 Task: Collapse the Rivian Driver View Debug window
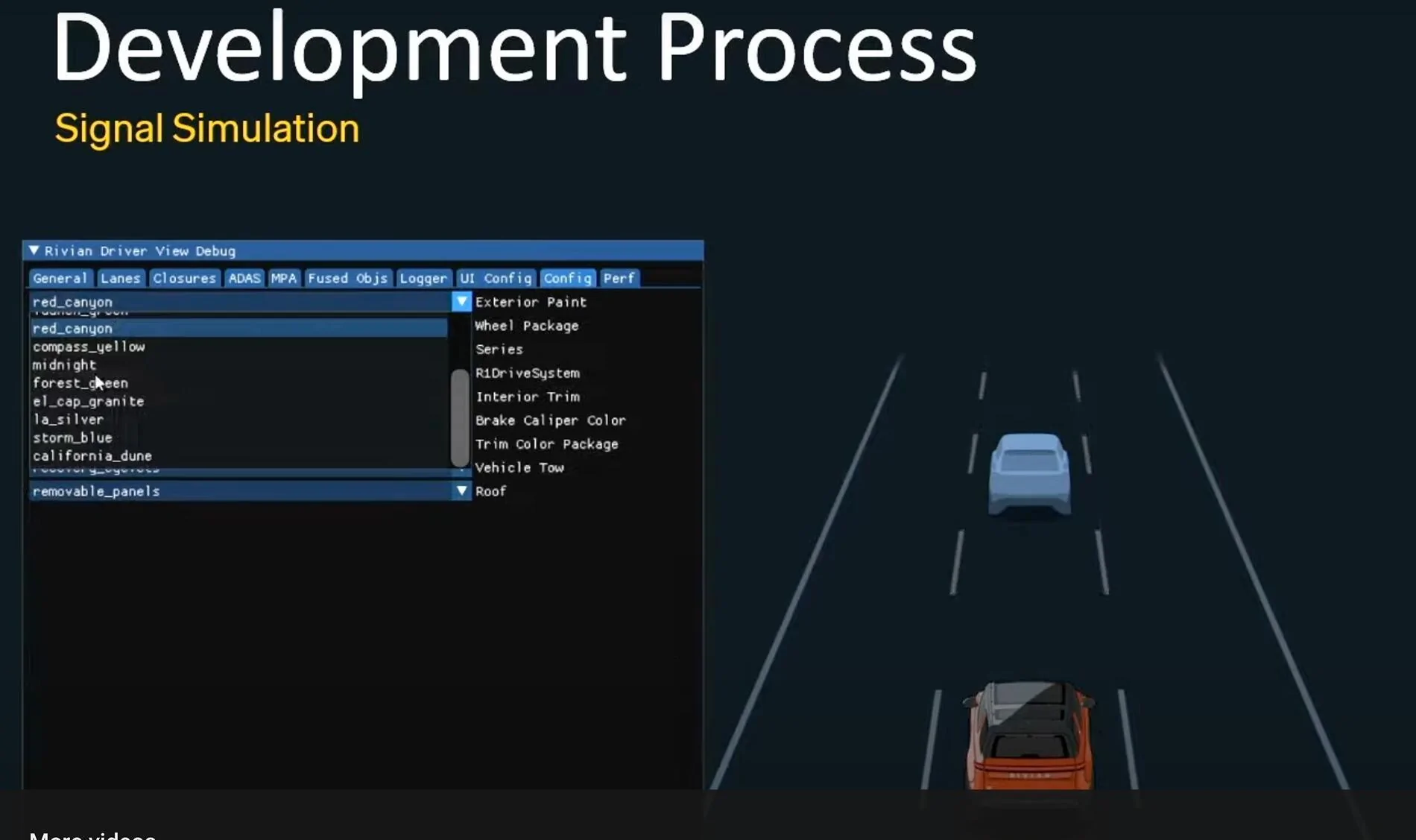tap(34, 250)
